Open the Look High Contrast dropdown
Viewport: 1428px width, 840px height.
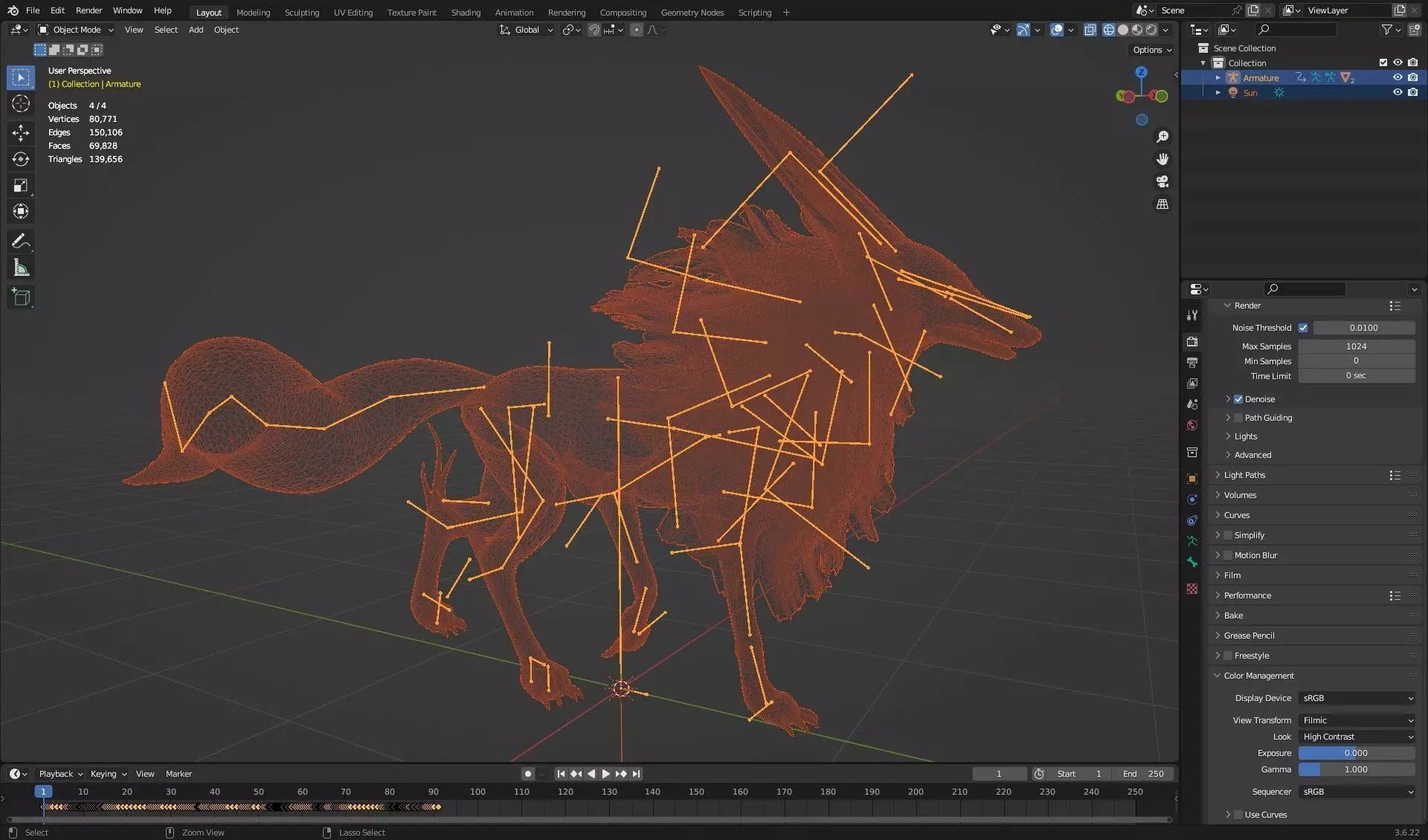pos(1357,737)
